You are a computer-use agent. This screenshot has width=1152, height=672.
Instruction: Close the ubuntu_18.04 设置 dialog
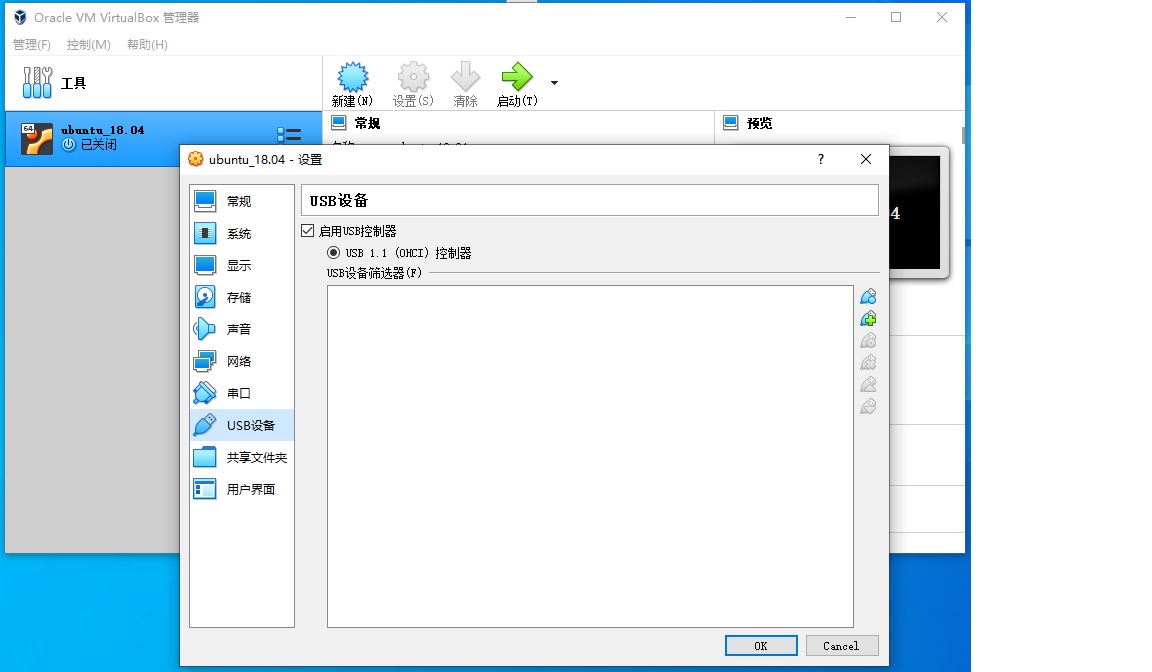pos(866,159)
